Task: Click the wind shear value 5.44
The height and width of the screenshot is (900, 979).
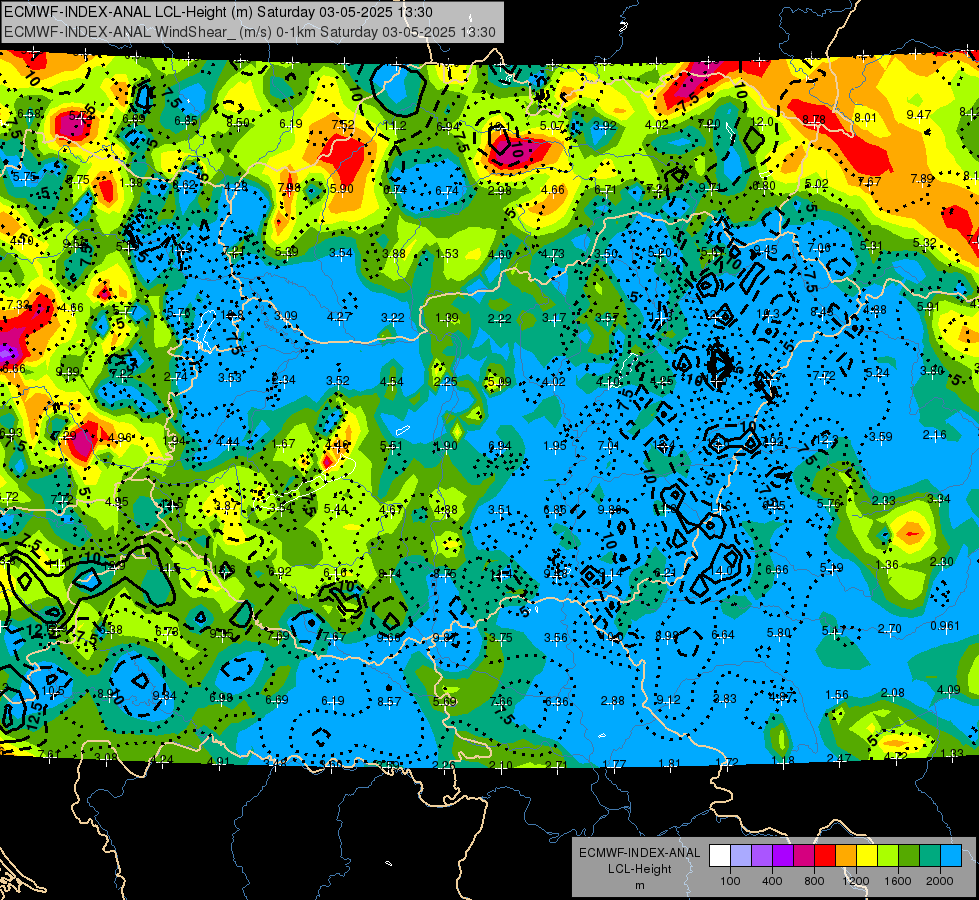Action: 336,509
